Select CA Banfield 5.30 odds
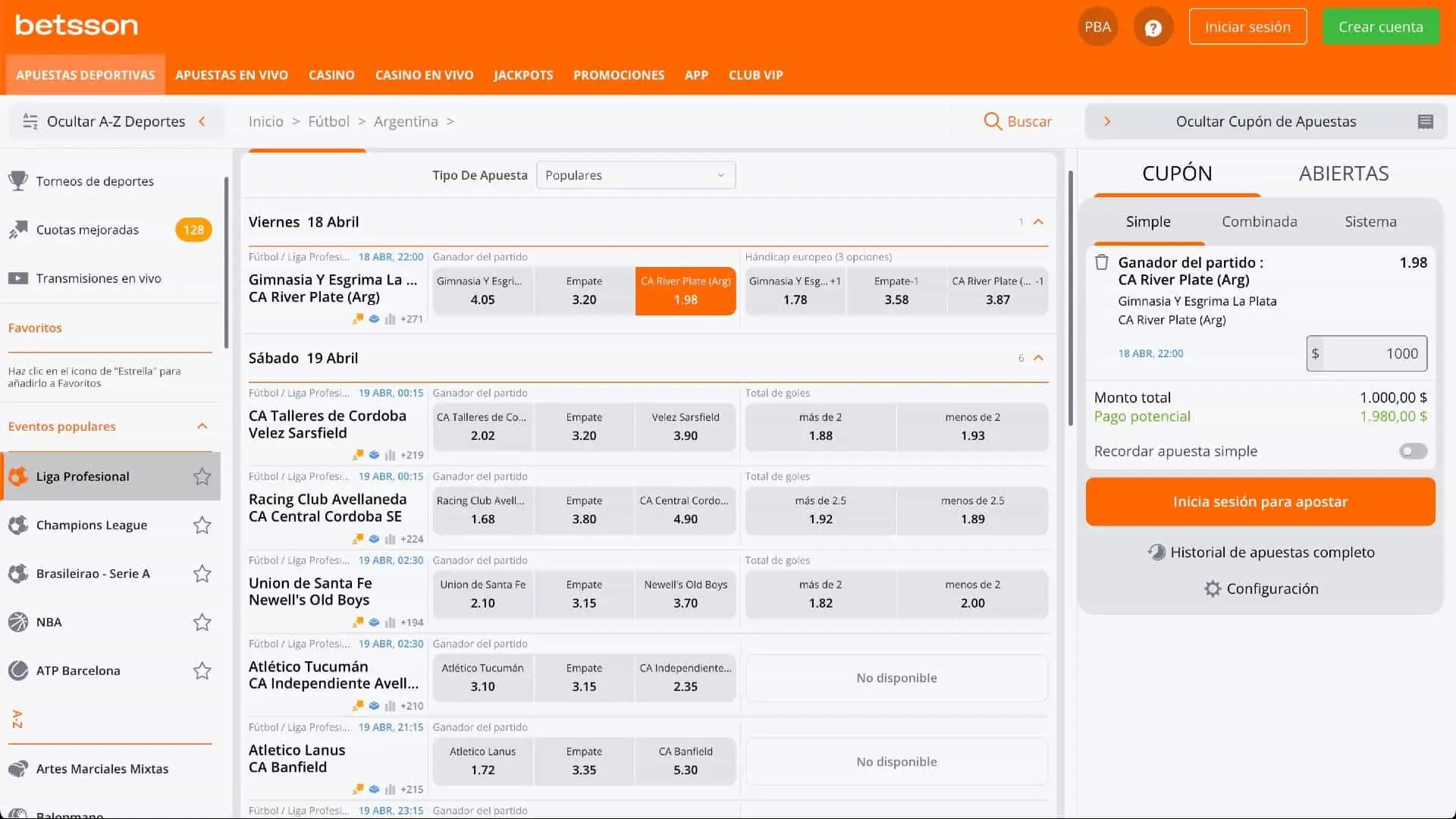Screen dimensions: 1456x819 pyautogui.click(x=686, y=761)
